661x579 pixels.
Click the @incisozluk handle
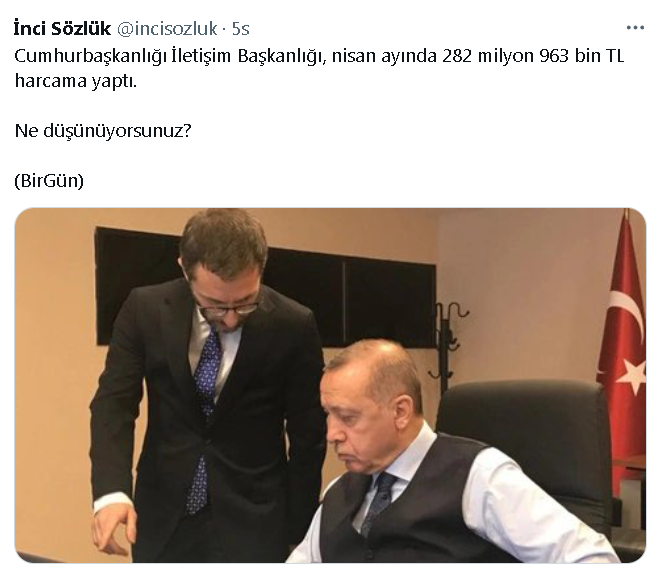click(167, 29)
